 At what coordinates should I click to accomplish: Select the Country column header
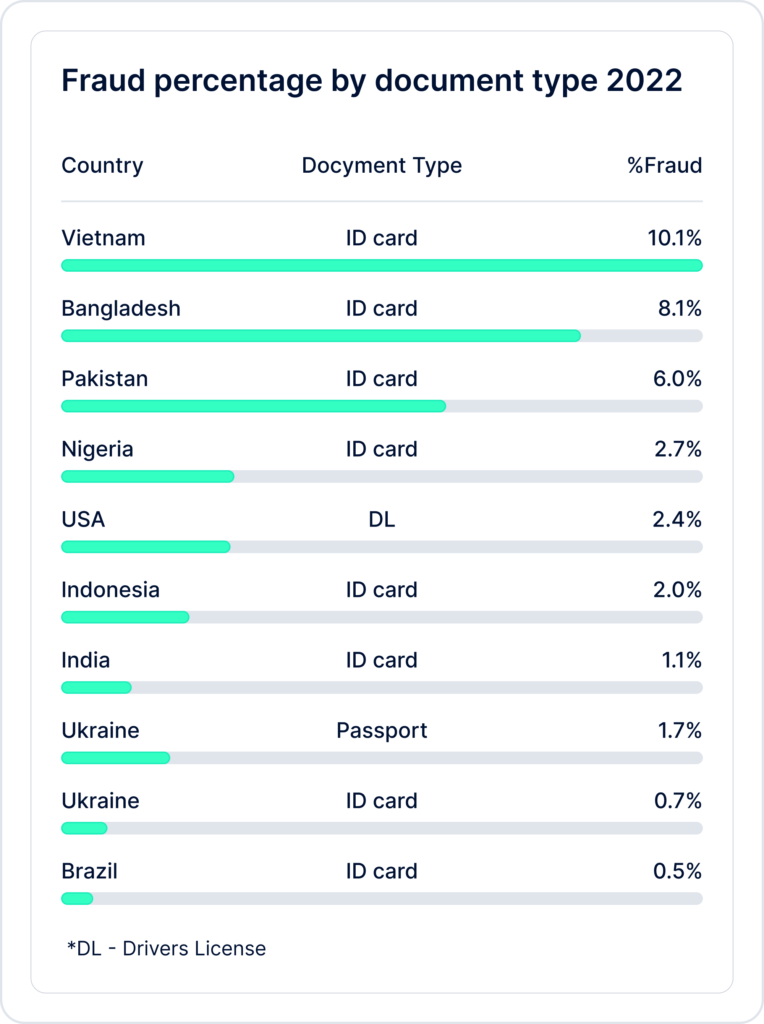point(102,166)
